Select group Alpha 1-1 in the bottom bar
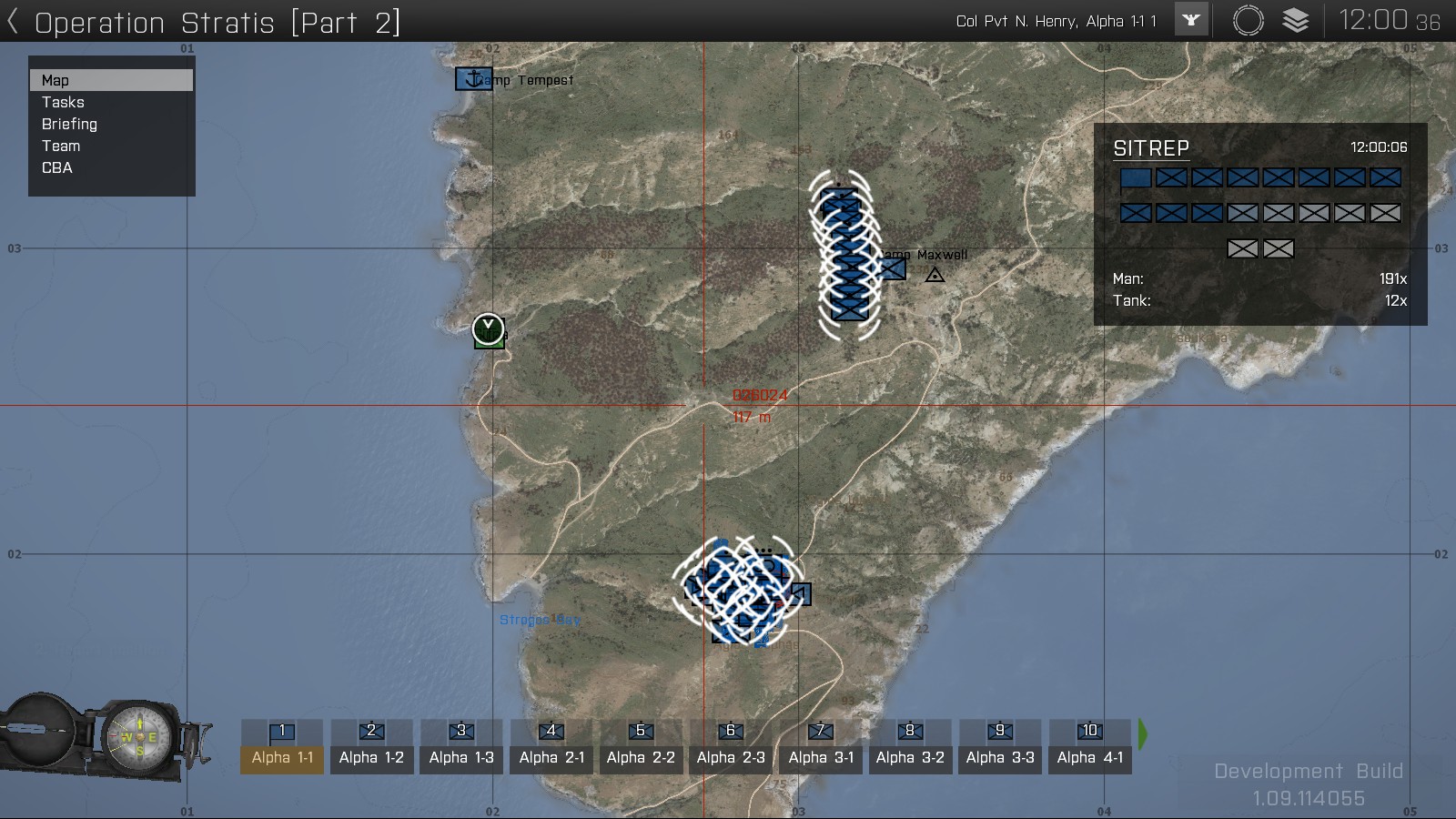The width and height of the screenshot is (1456, 819). pyautogui.click(x=282, y=747)
